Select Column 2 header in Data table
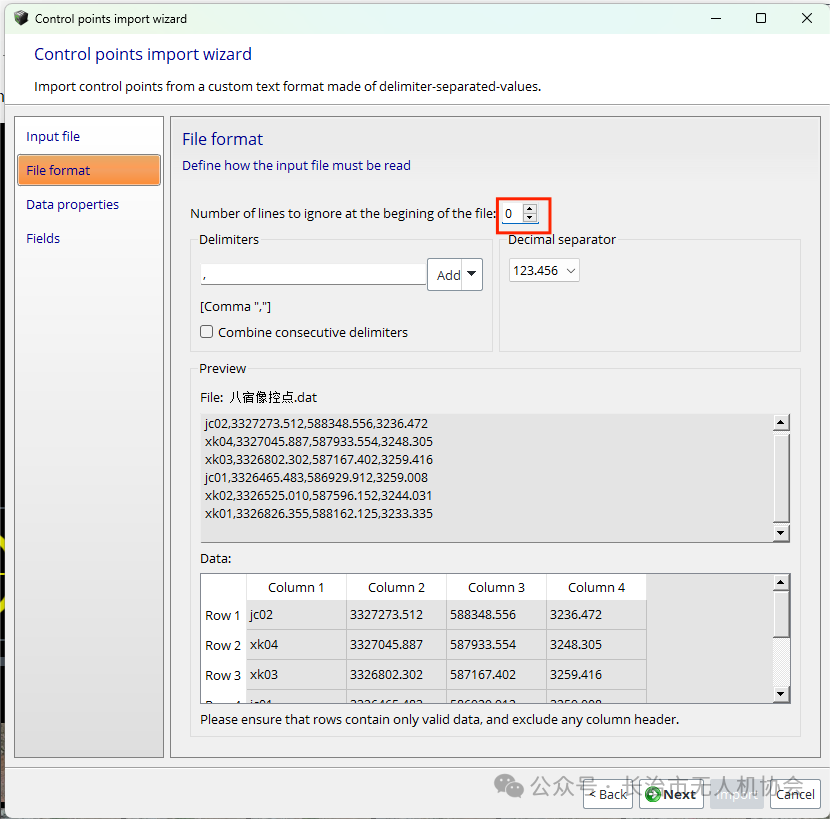This screenshot has height=819, width=830. [x=396, y=588]
